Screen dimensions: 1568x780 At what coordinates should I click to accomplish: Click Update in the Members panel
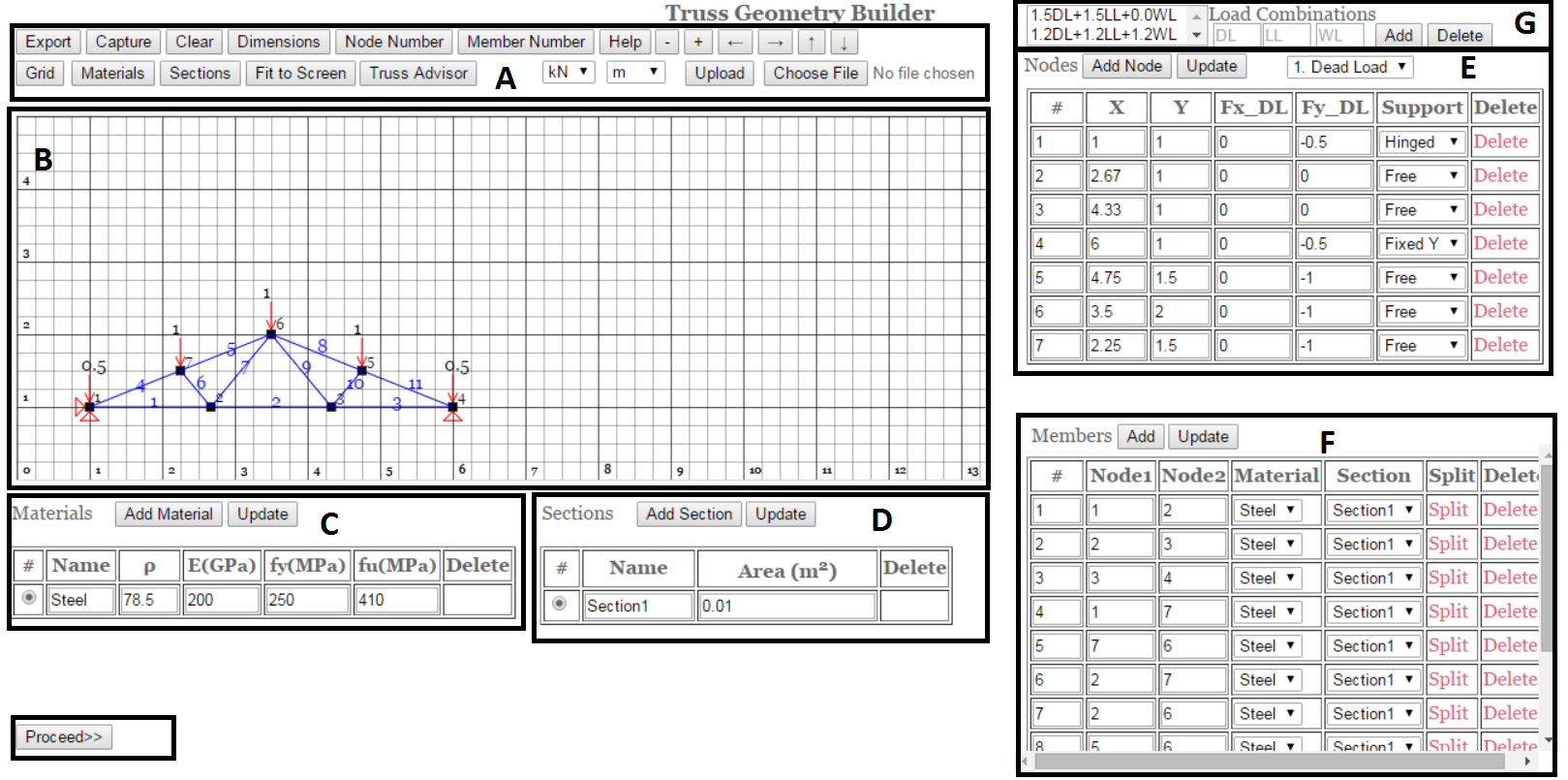click(x=1203, y=436)
